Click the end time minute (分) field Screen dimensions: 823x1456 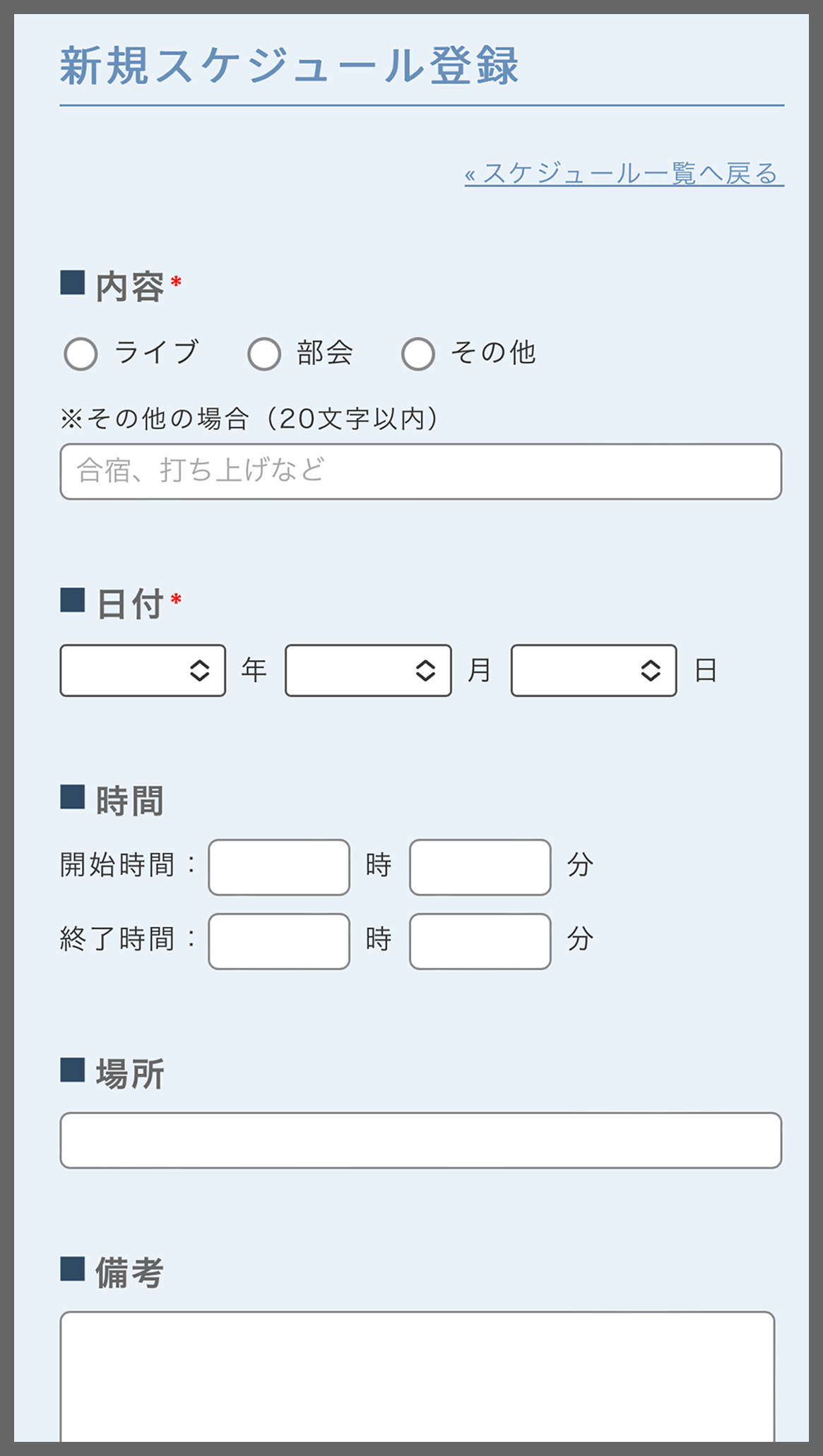pyautogui.click(x=479, y=939)
